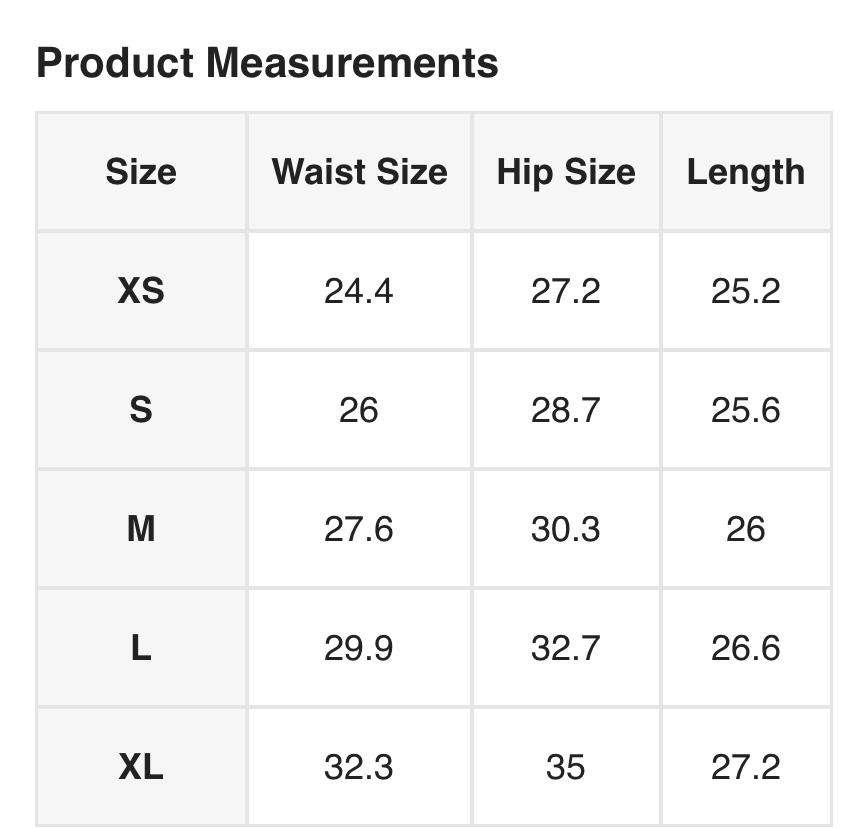The width and height of the screenshot is (866, 828).
Task: Select the S size row label
Action: (x=141, y=410)
